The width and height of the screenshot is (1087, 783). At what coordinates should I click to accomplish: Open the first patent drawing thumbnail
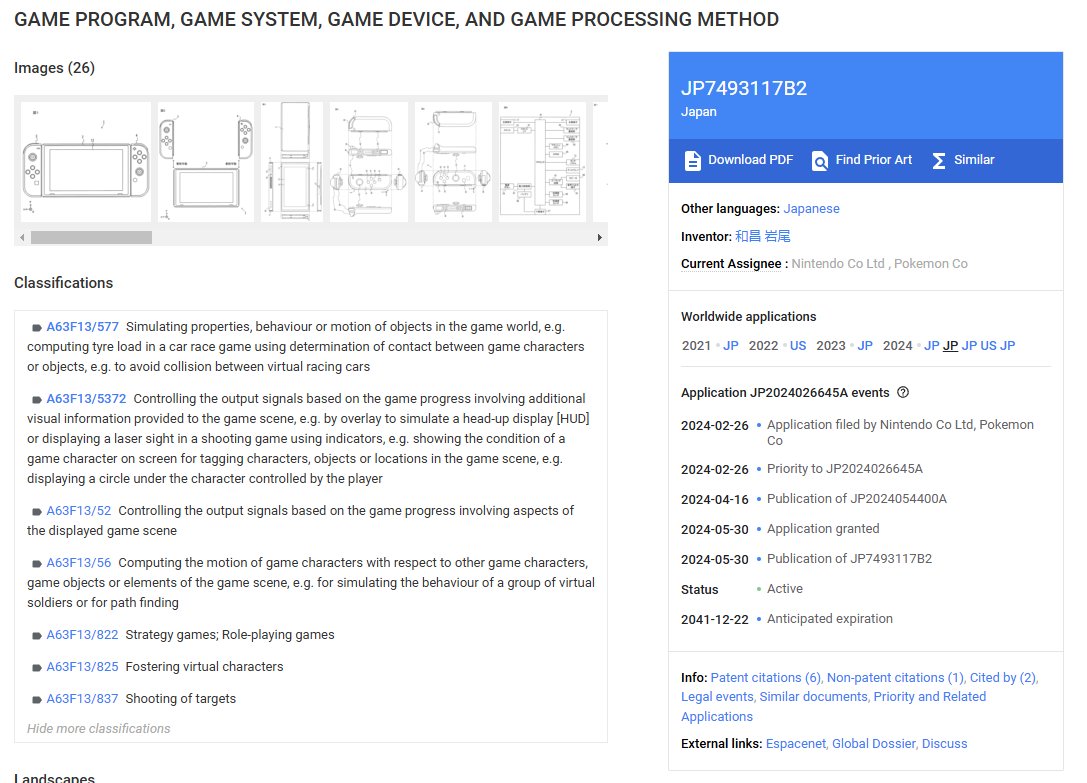click(x=86, y=162)
